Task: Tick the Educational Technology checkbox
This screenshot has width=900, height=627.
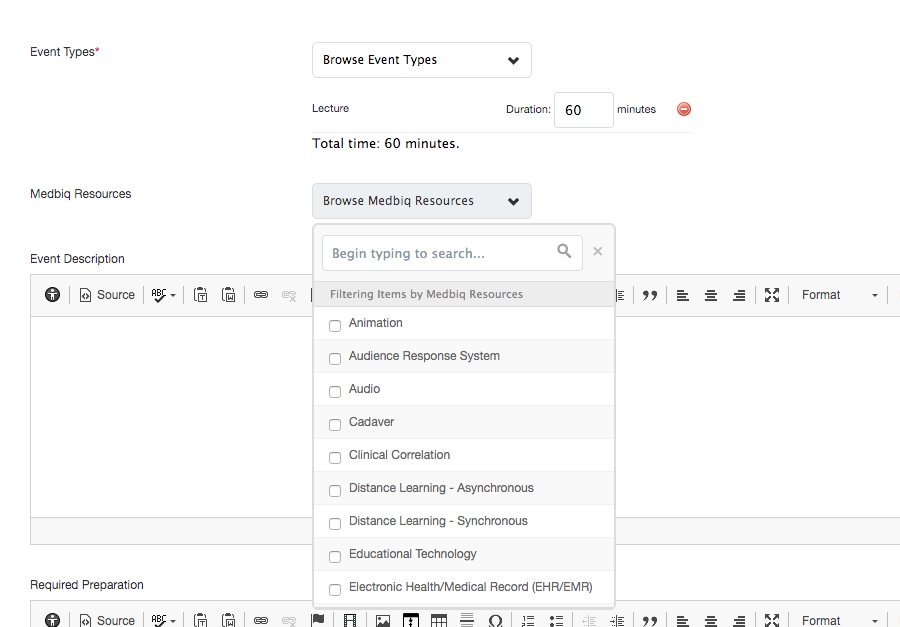Action: pyautogui.click(x=335, y=556)
